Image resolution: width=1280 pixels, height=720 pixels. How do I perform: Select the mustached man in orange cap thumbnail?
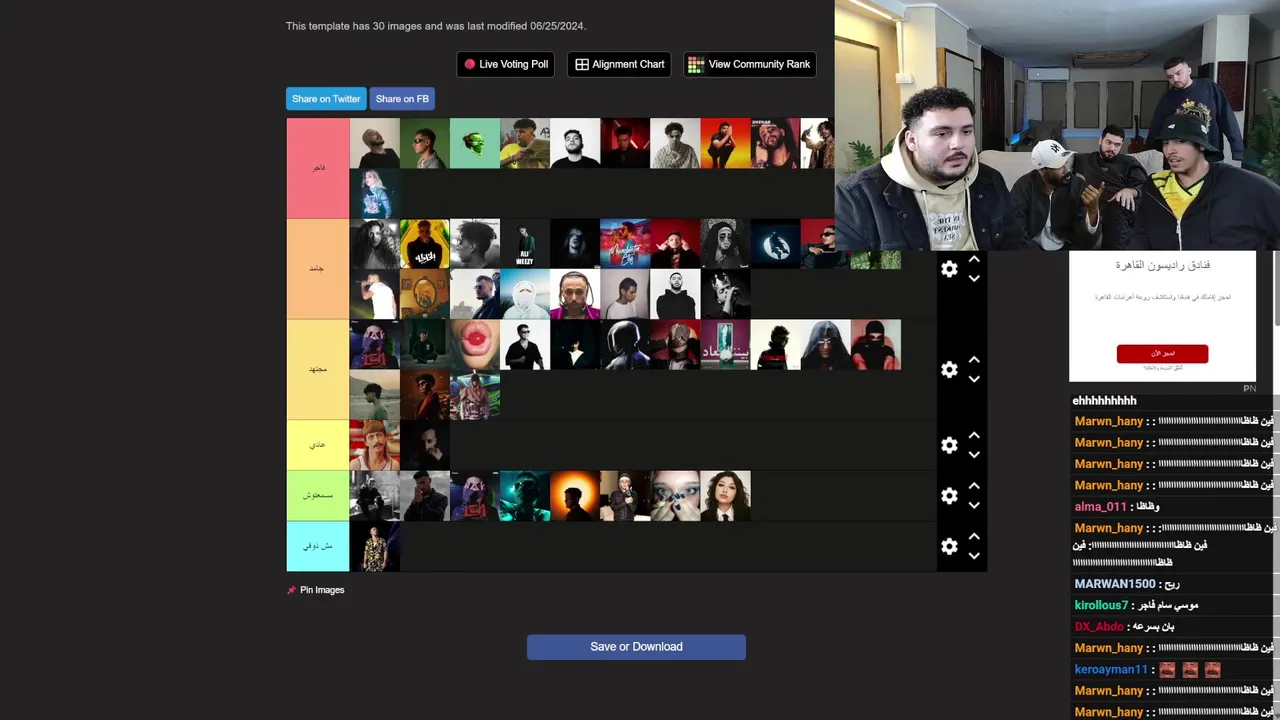(375, 445)
